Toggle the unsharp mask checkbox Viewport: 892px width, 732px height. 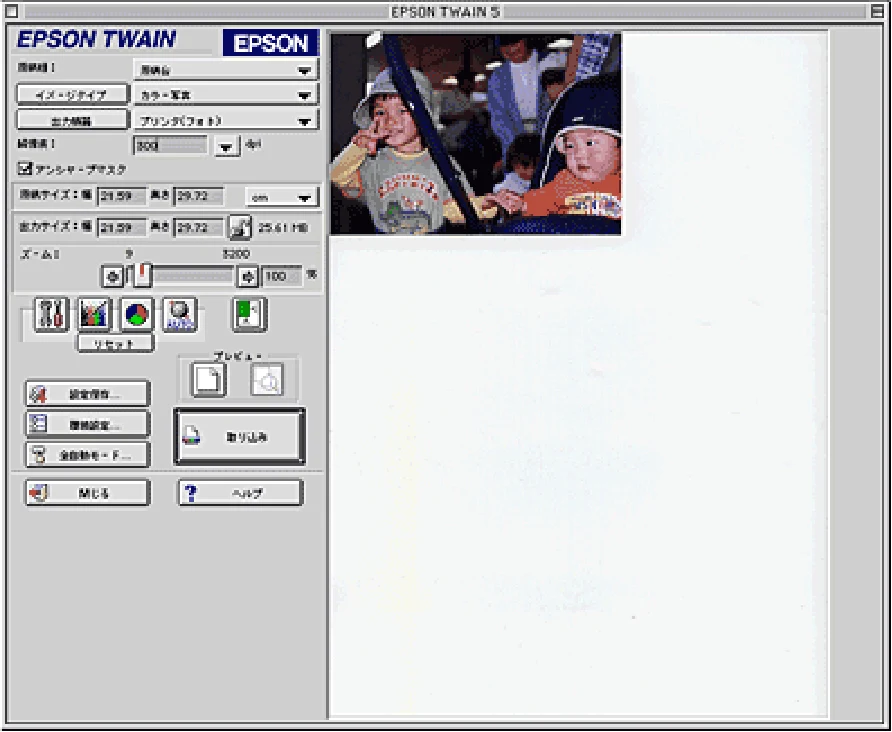pos(25,168)
